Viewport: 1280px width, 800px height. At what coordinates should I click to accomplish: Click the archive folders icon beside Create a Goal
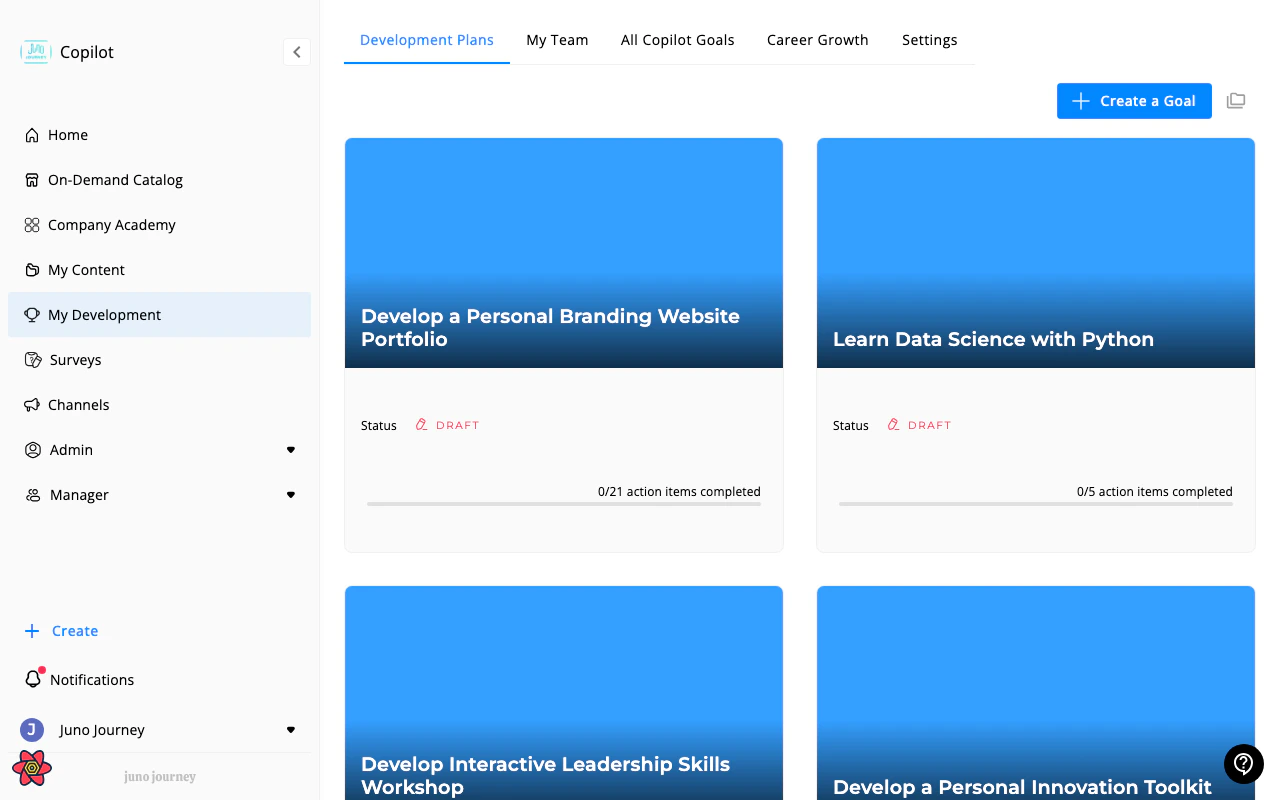coord(1236,101)
